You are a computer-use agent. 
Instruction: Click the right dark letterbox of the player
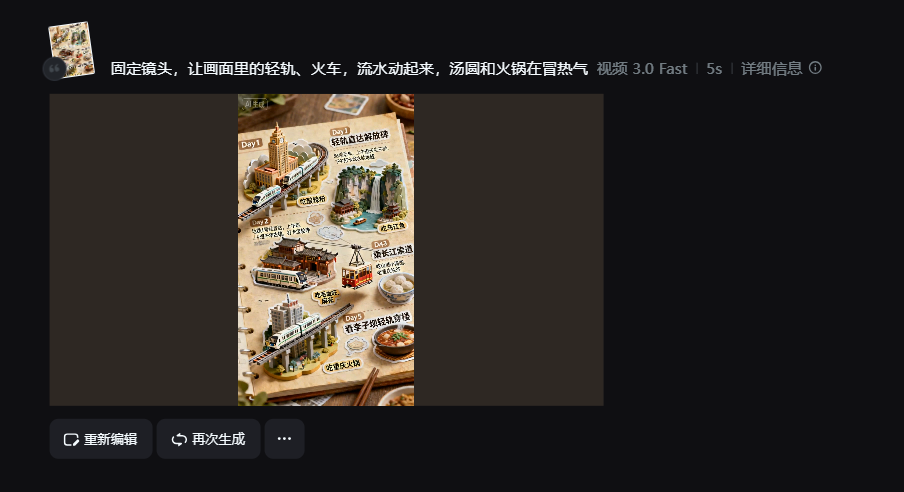508,250
